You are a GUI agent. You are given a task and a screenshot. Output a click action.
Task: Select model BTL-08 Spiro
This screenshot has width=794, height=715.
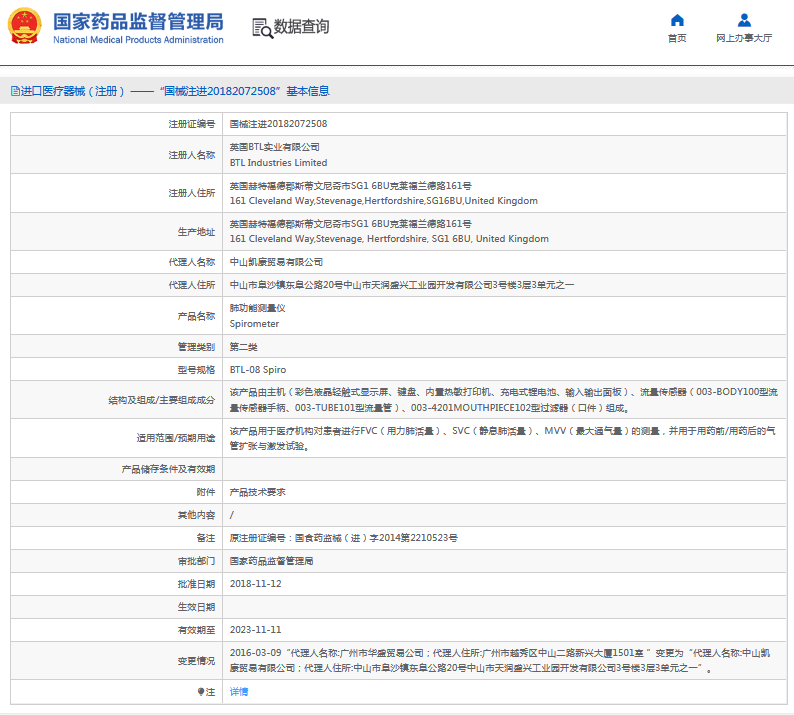pos(258,370)
